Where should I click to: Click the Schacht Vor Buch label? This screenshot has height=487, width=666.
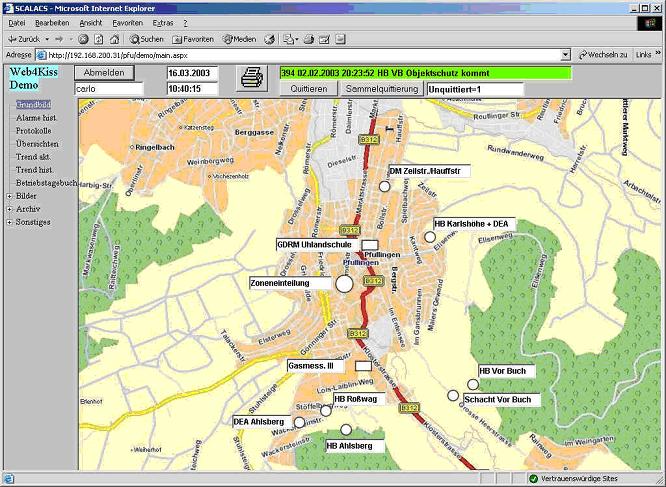(502, 400)
